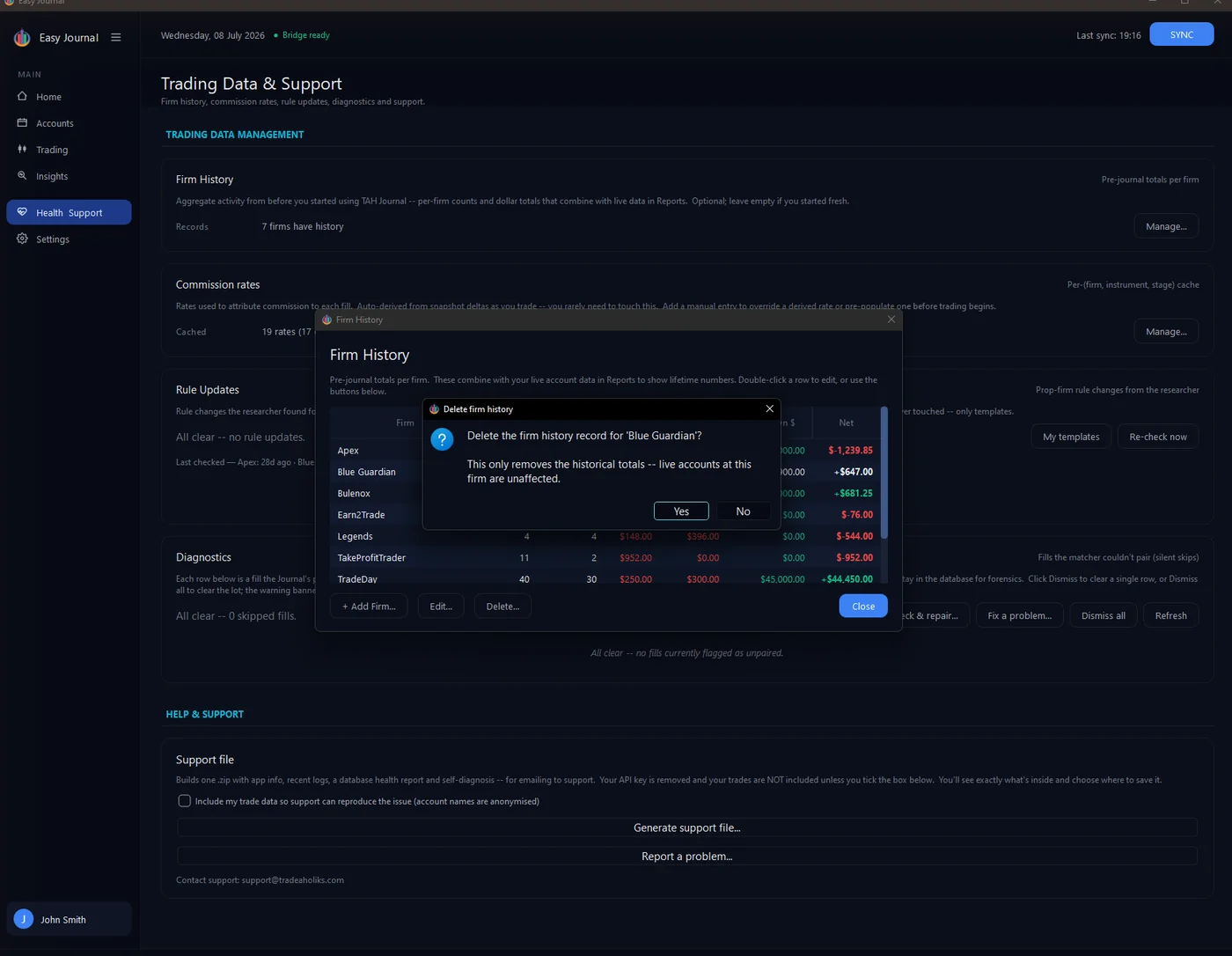Toggle the hamburger sidebar menu icon
This screenshot has width=1232, height=956.
point(115,38)
